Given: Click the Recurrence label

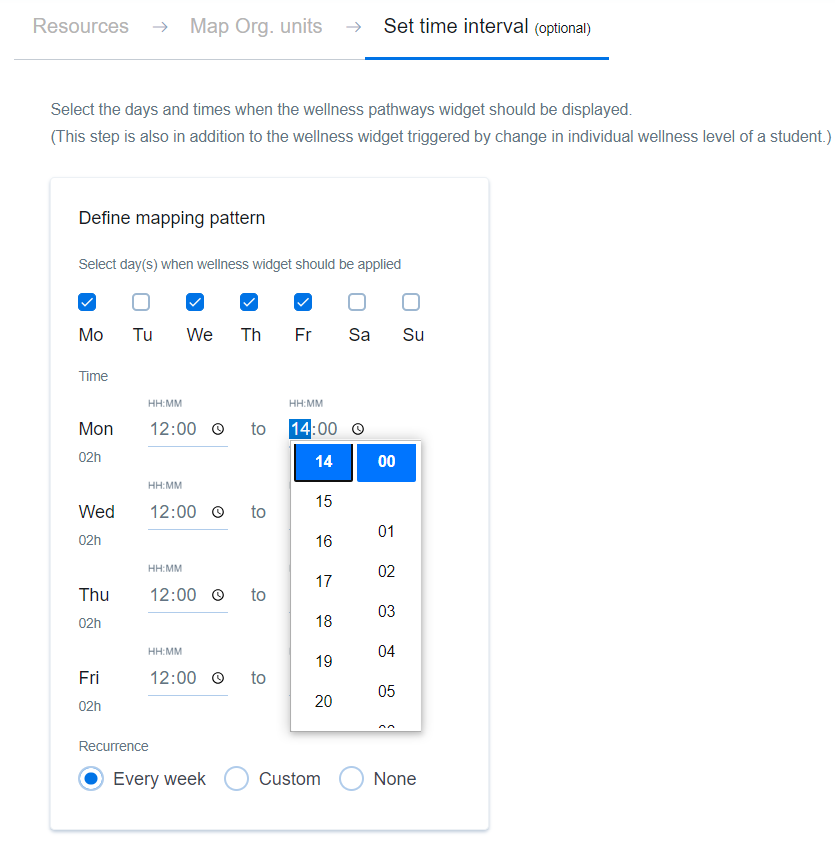Looking at the screenshot, I should click(114, 746).
